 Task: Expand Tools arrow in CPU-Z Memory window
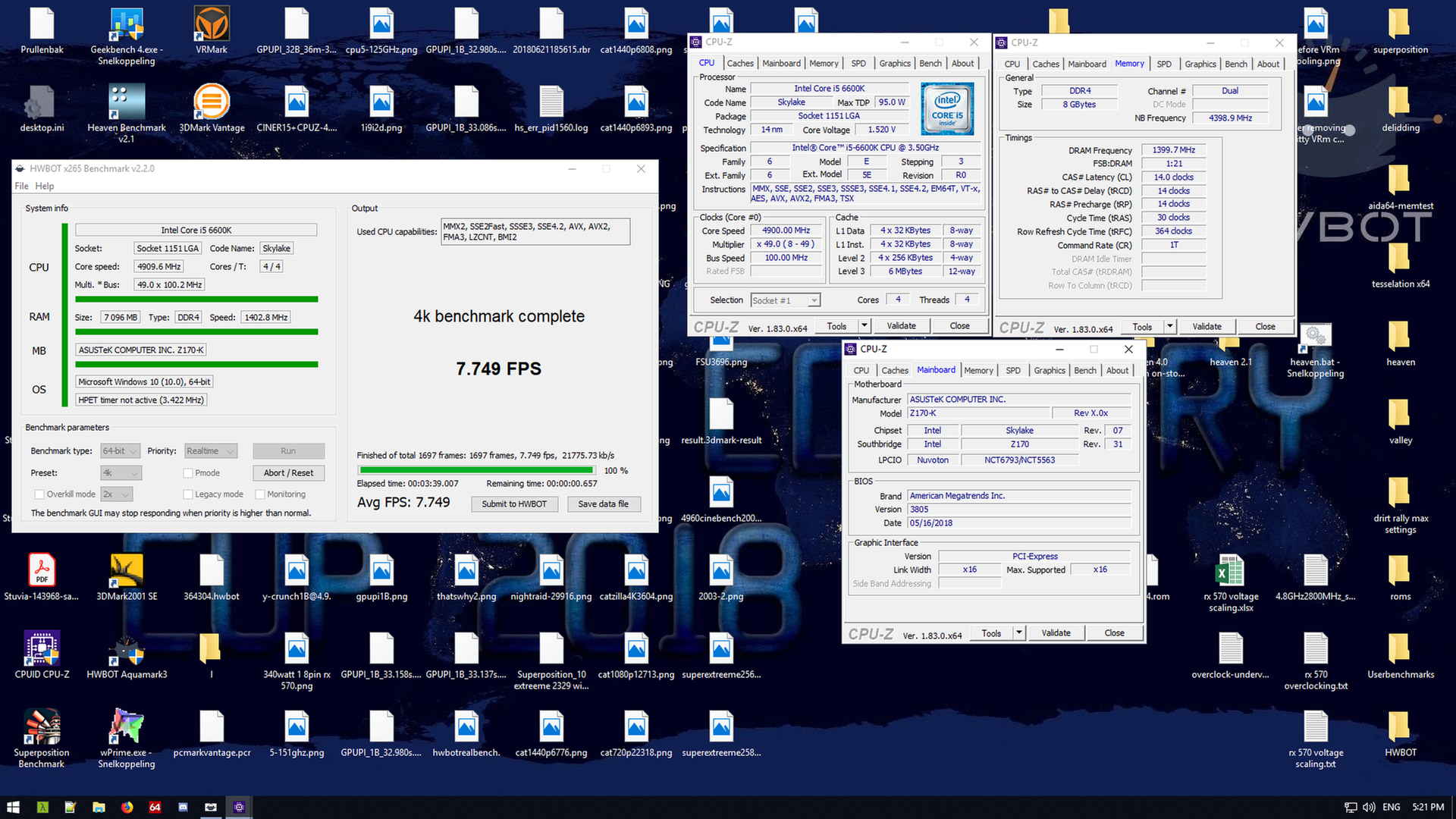coord(1170,326)
